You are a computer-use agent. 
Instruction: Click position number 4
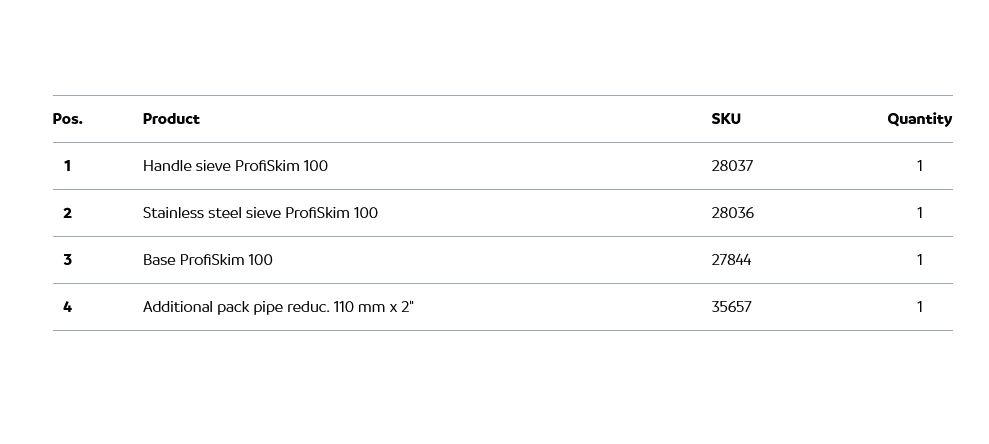tap(67, 307)
